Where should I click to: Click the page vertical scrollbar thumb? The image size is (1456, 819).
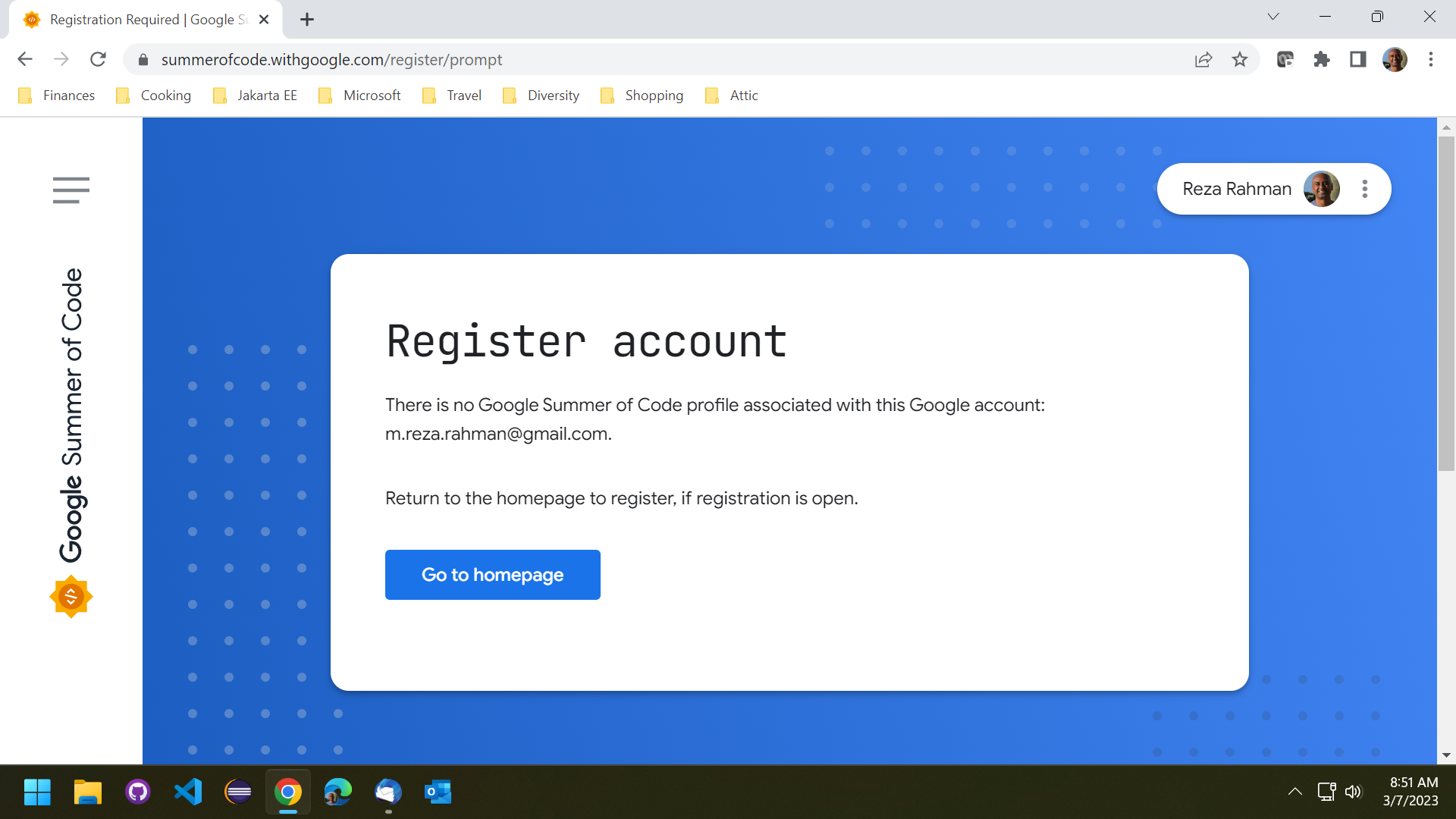(x=1447, y=303)
